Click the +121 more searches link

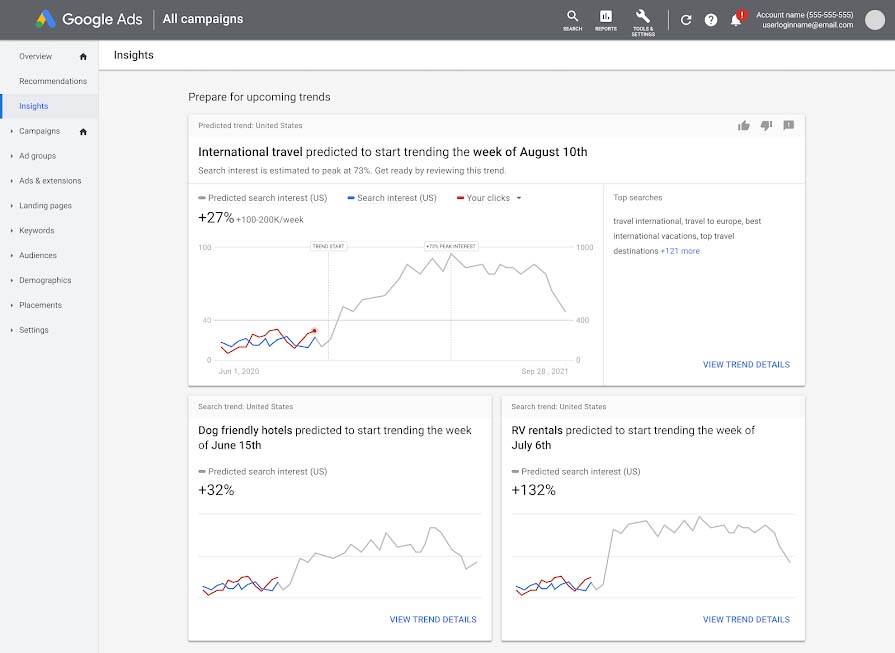(x=680, y=251)
